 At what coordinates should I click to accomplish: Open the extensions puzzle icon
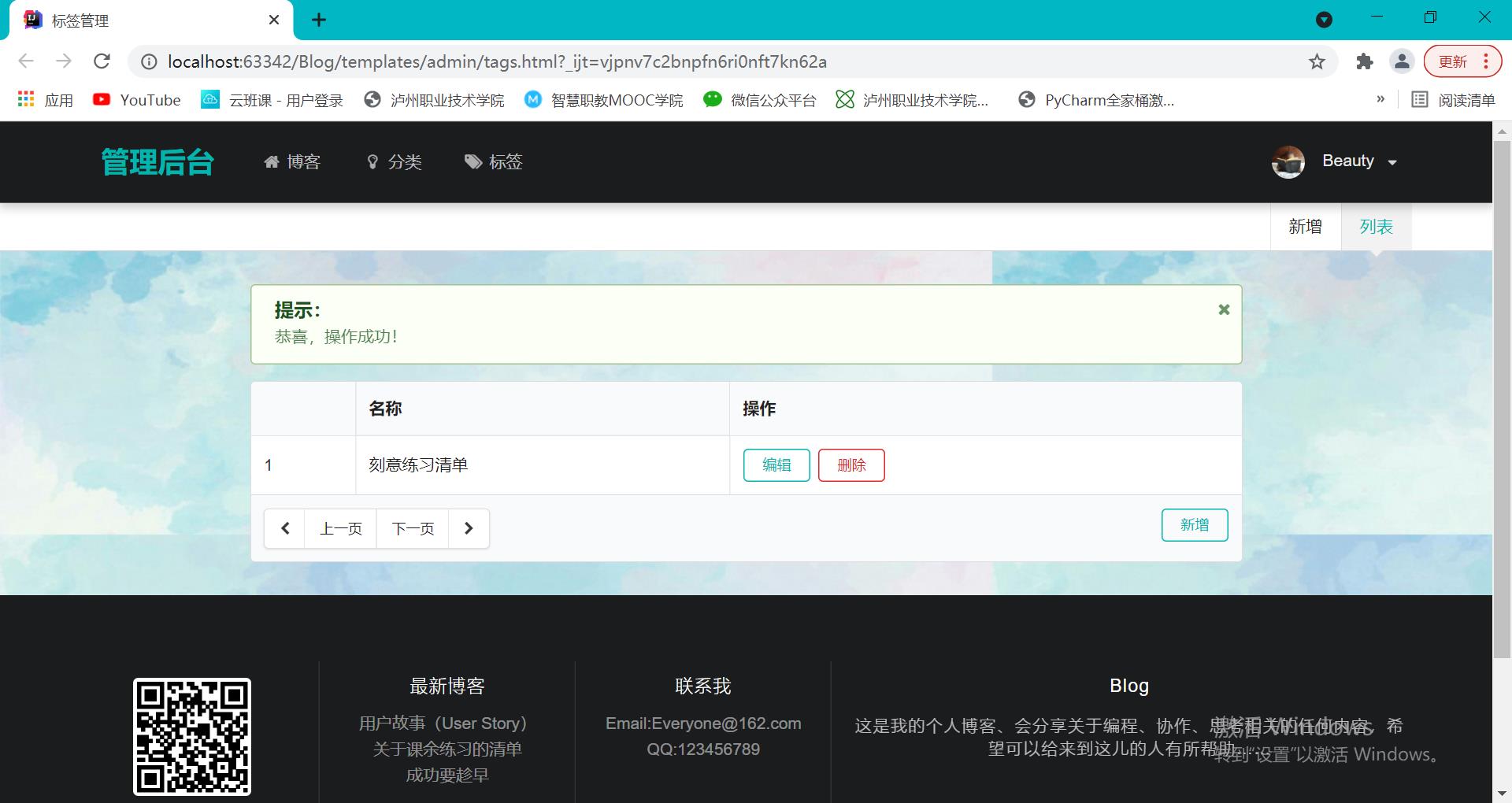pyautogui.click(x=1365, y=61)
